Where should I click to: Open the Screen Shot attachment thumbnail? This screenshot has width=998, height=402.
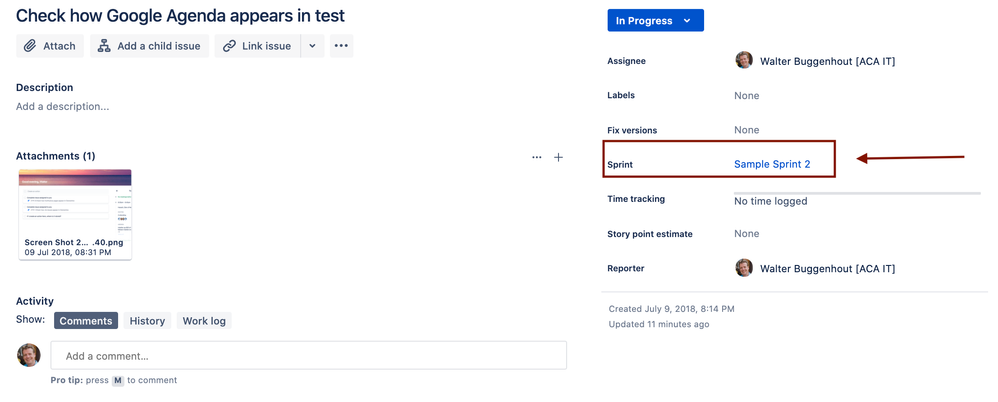(x=75, y=214)
